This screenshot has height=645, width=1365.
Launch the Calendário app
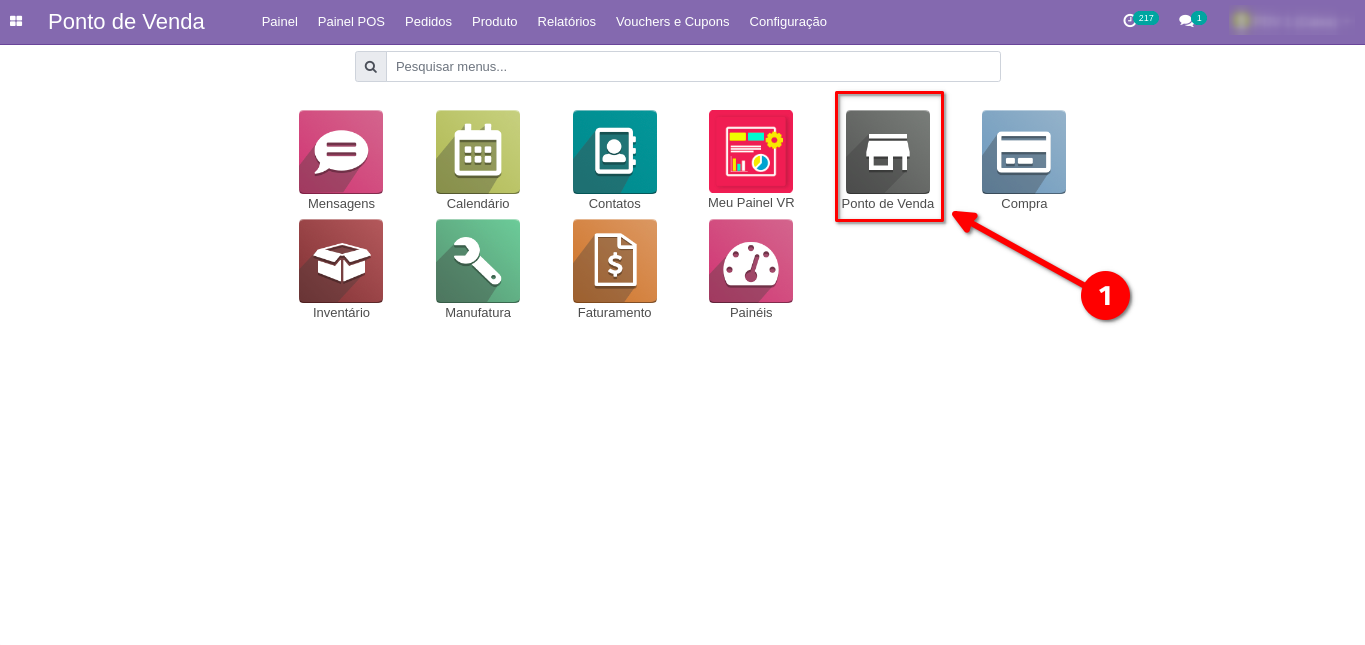pos(478,152)
